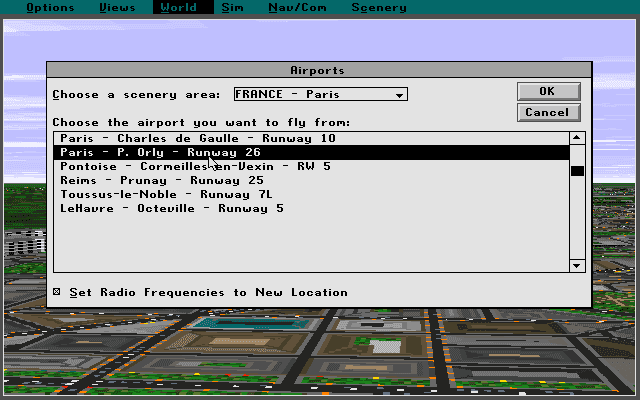Open the Scenery menu
The image size is (640, 400).
click(378, 8)
